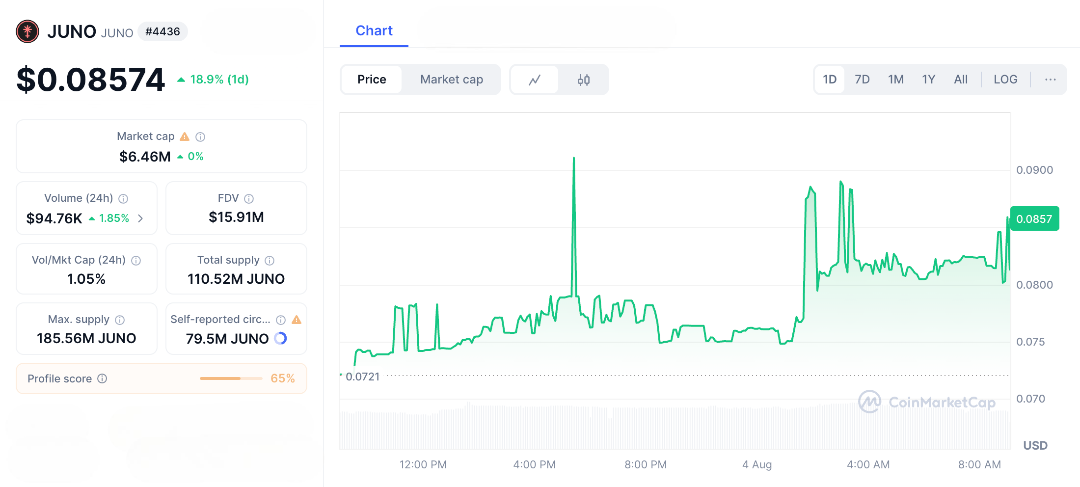Viewport: 1080px width, 487px height.
Task: Click the 0.0900 y-axis label
Action: (1034, 170)
